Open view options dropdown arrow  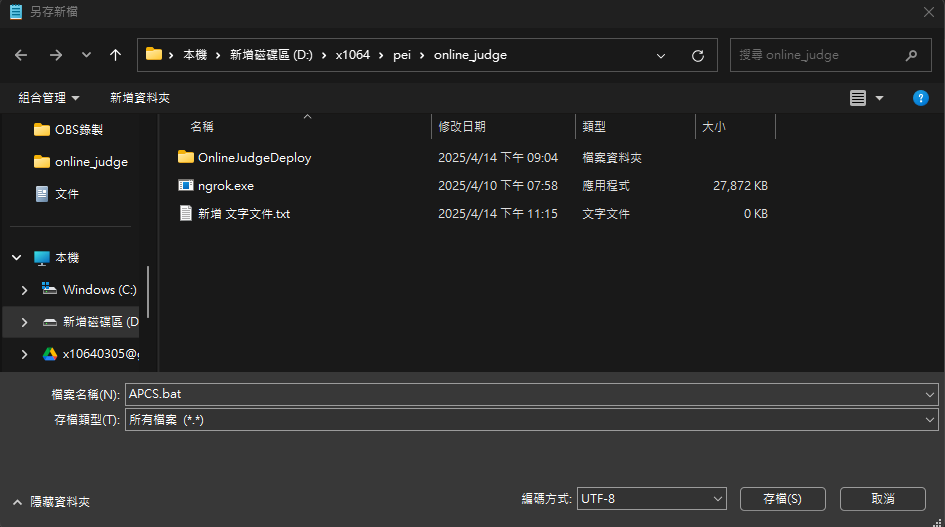point(879,98)
